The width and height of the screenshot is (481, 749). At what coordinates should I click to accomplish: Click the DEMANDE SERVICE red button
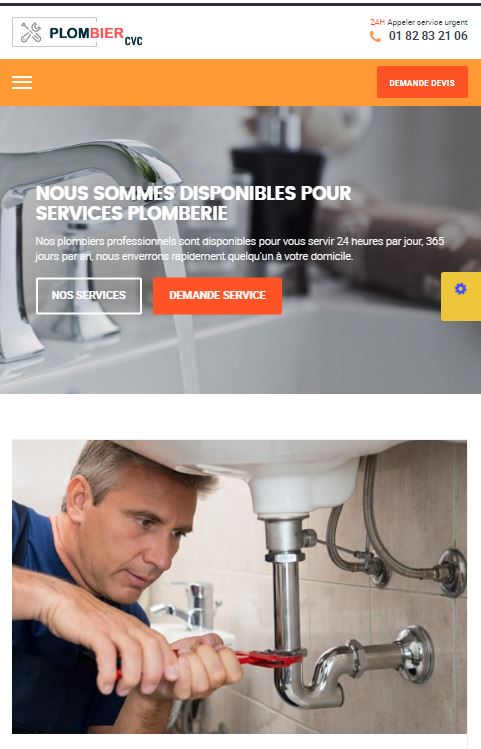click(217, 296)
